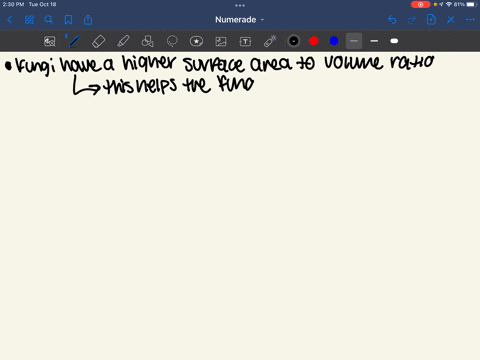Open the search magnifier
The image size is (480, 360).
point(49,20)
